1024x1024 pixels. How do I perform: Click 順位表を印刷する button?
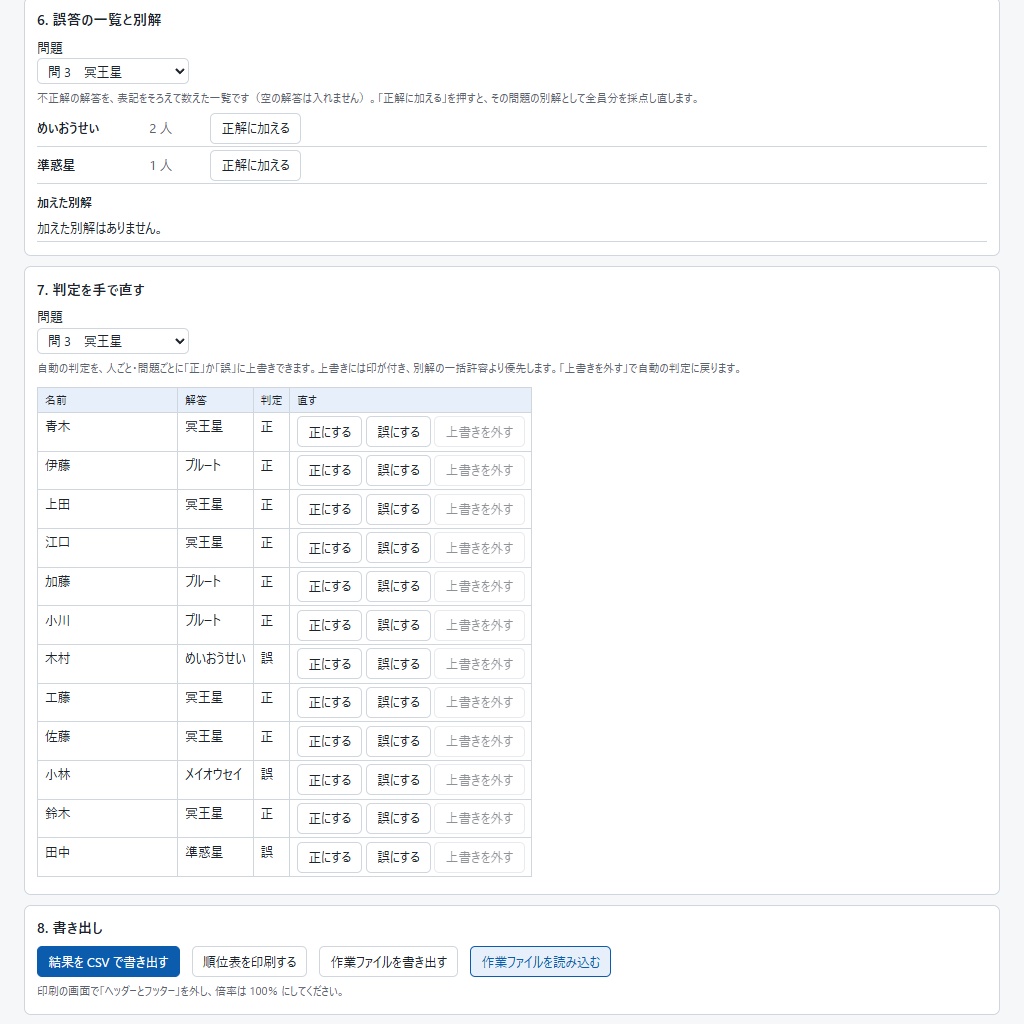249,961
